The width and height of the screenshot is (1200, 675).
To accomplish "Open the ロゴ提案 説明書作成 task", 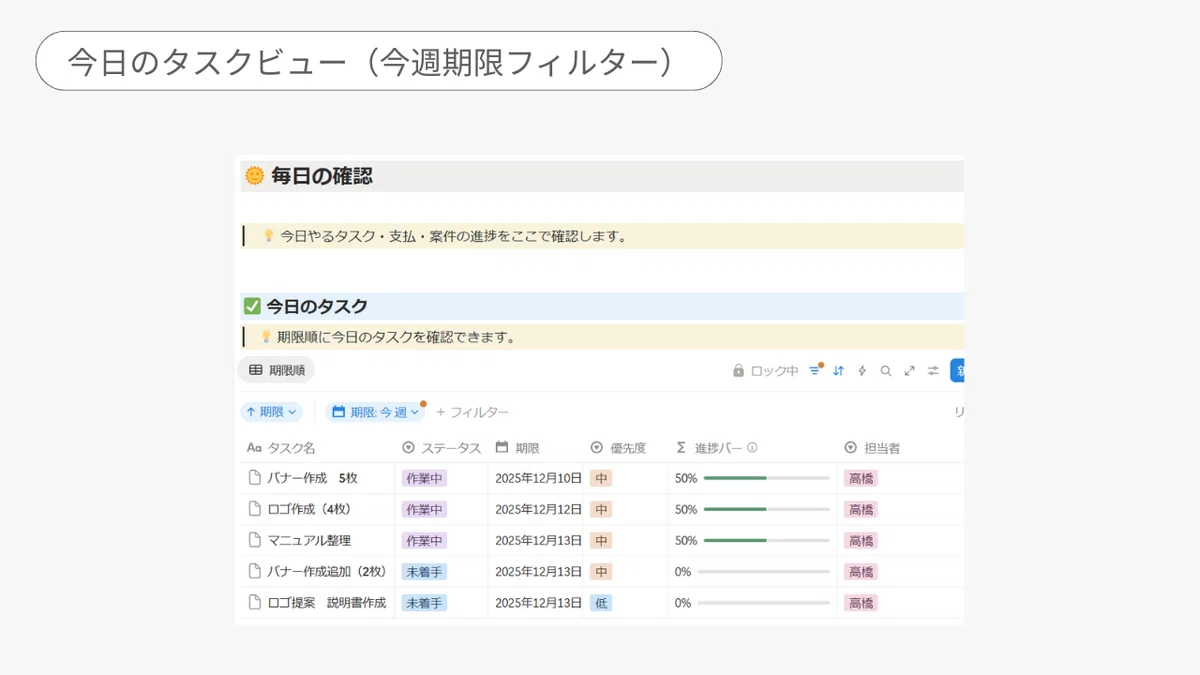I will [x=327, y=603].
